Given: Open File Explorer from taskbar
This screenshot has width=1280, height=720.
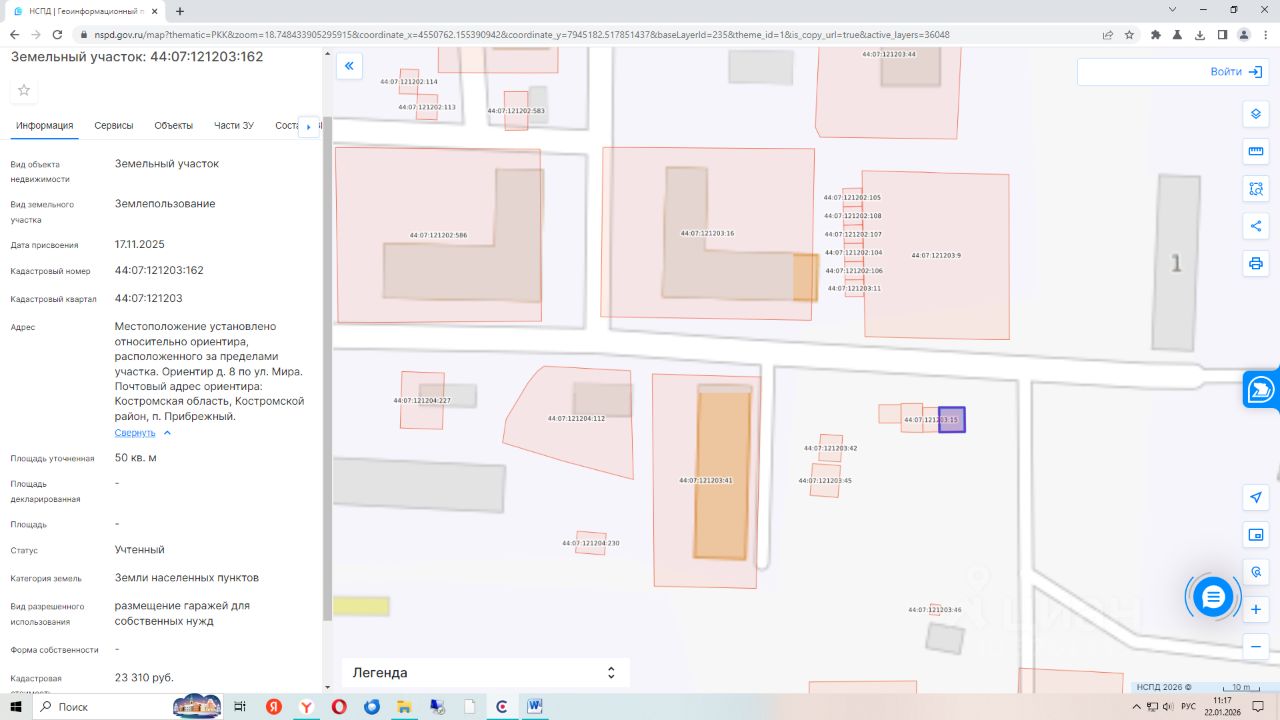Looking at the screenshot, I should (x=404, y=706).
